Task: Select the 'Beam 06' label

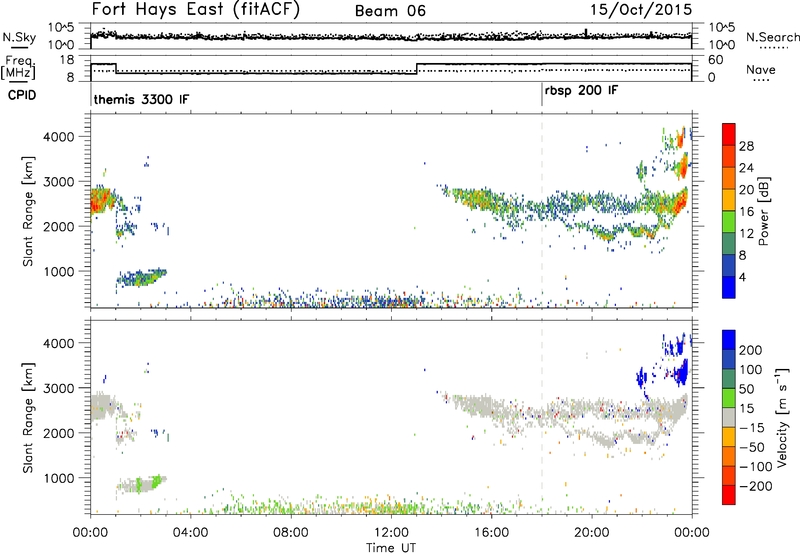Action: click(x=390, y=11)
